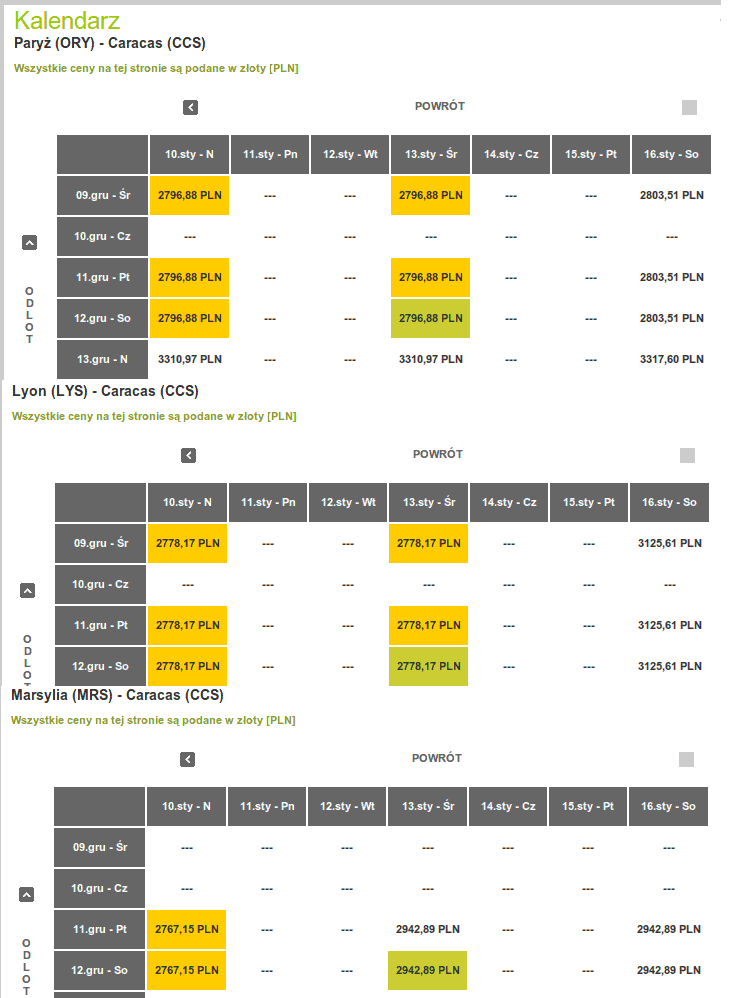Choose 2767,15 PLN for 11.gru Marsylia row
The image size is (730, 998).
coord(186,929)
